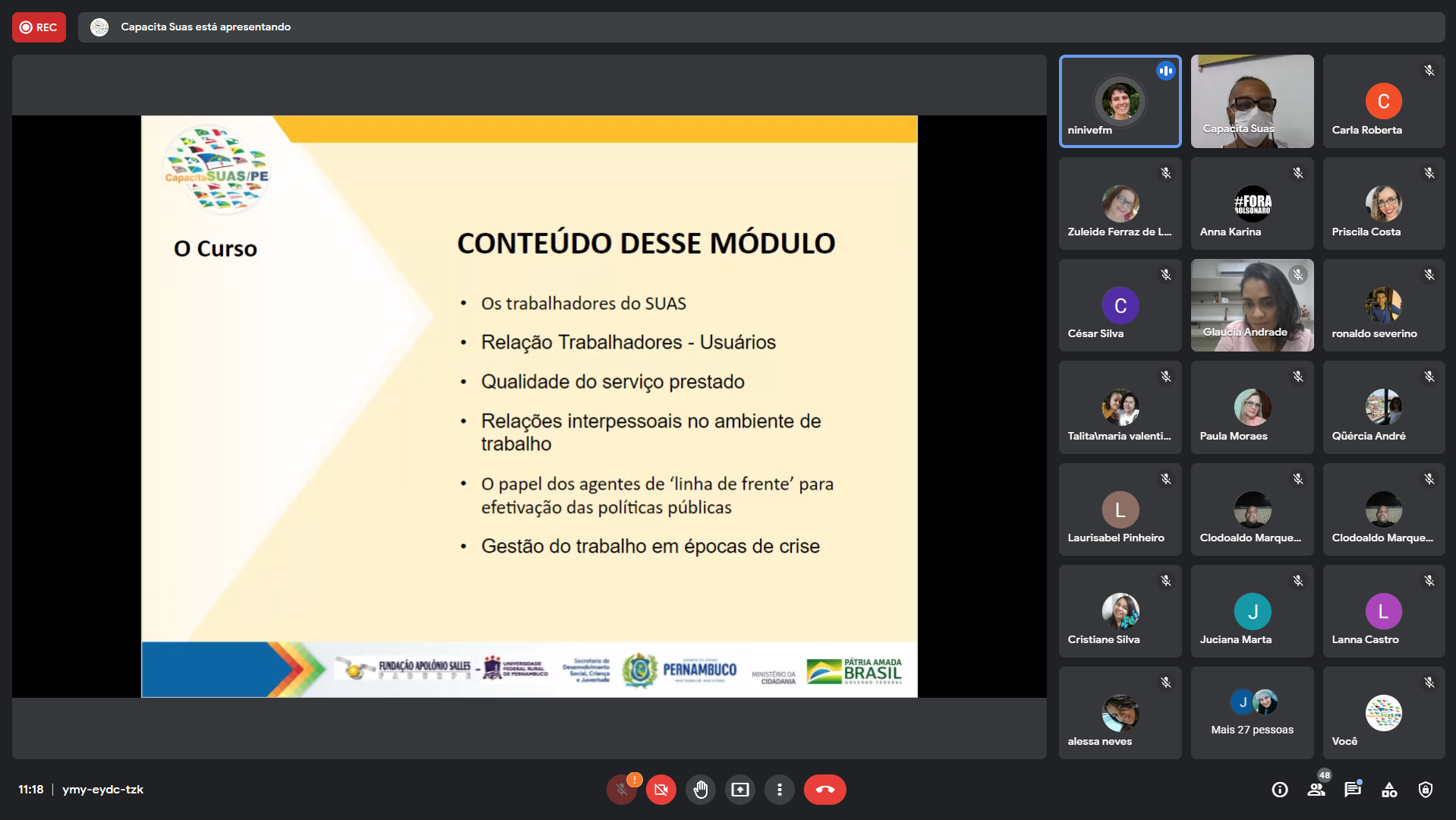This screenshot has width=1456, height=820.
Task: Open the more options three-dot menu
Action: pos(779,790)
